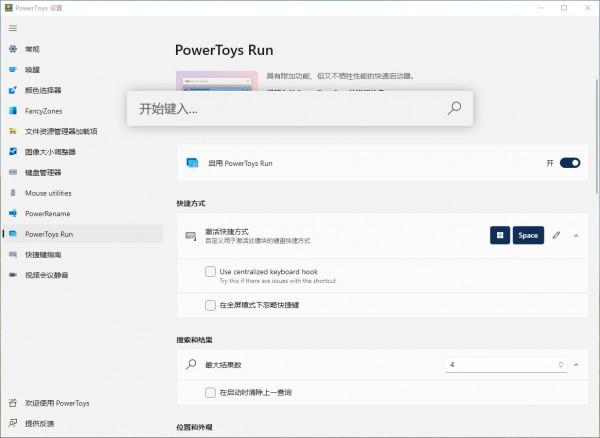
Task: Click the General (常规) gear icon
Action: click(13, 49)
